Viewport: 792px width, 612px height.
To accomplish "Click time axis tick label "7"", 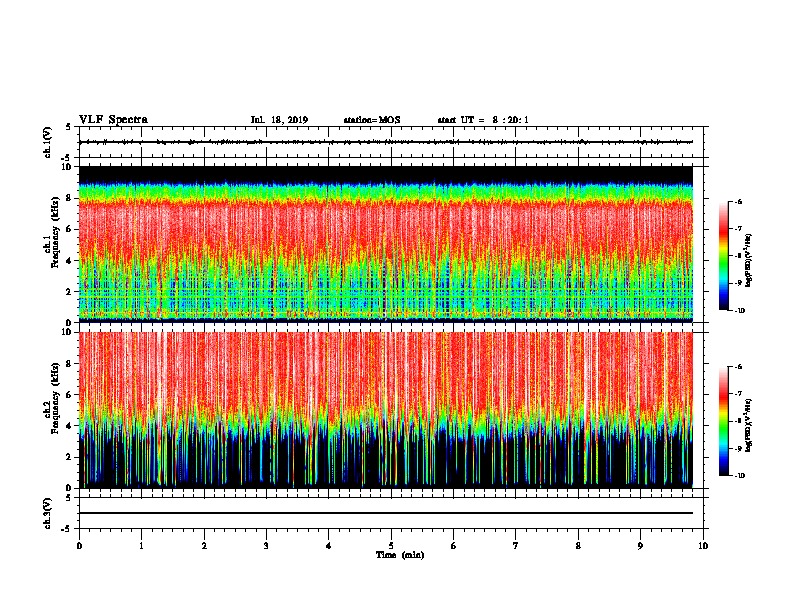I will 516,546.
